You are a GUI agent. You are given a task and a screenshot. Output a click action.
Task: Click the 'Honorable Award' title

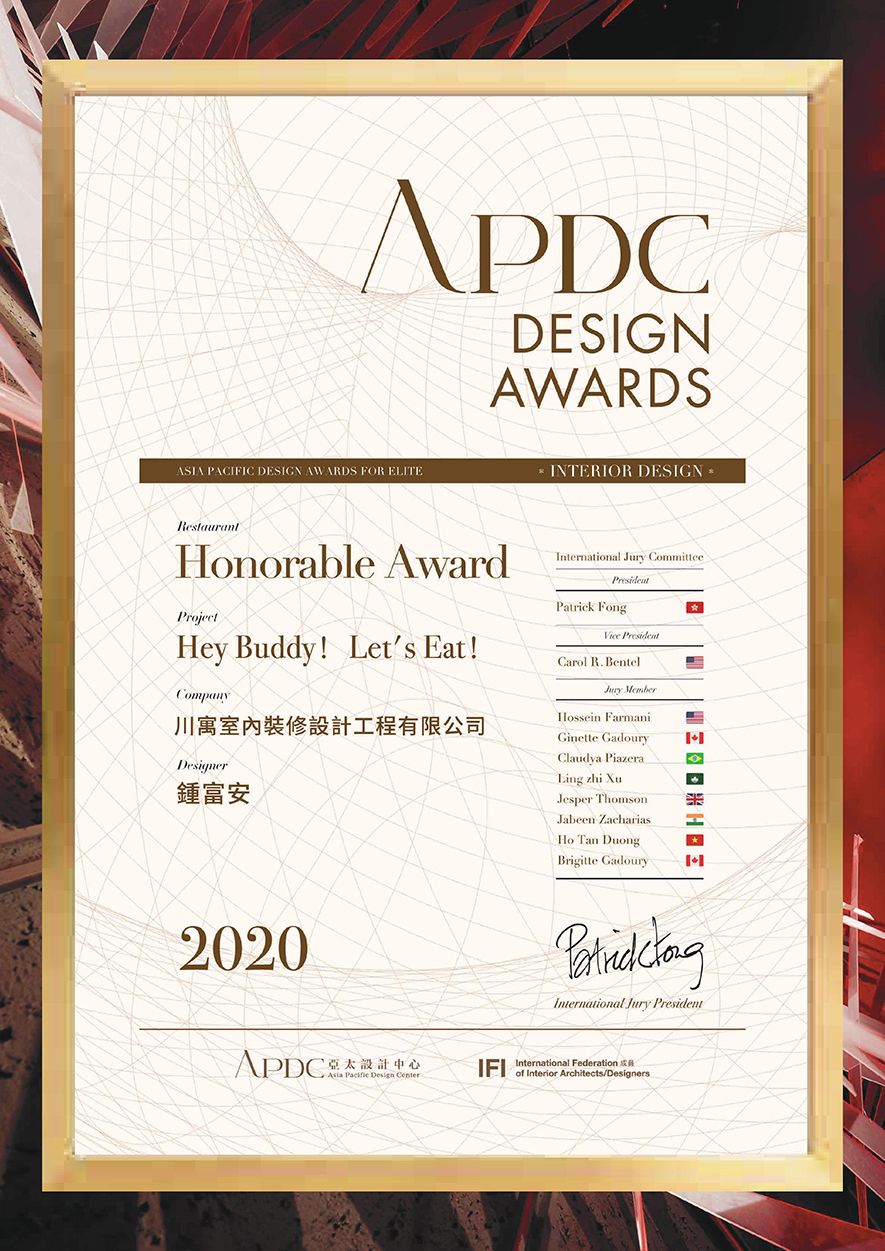343,564
